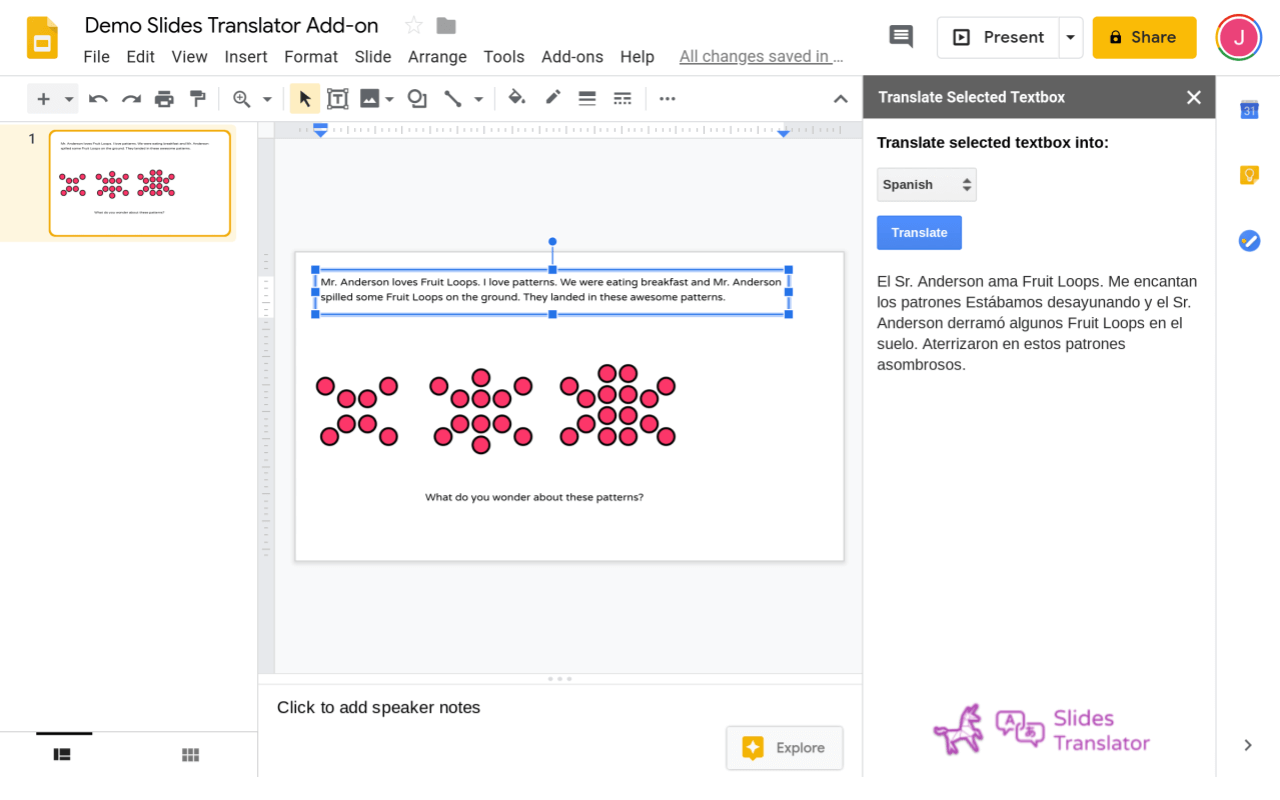Open the Arrange menu

click(x=437, y=57)
